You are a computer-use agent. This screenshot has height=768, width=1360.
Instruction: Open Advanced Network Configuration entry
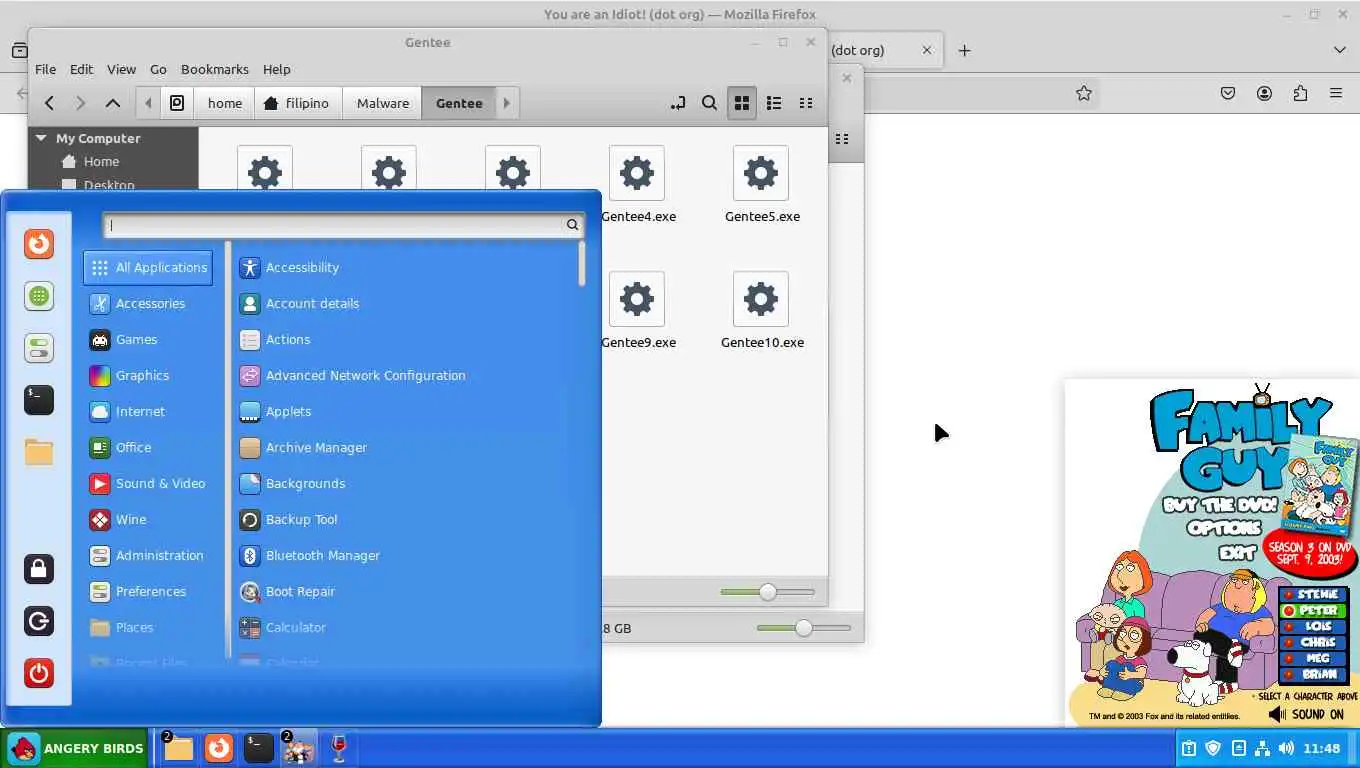coord(405,375)
